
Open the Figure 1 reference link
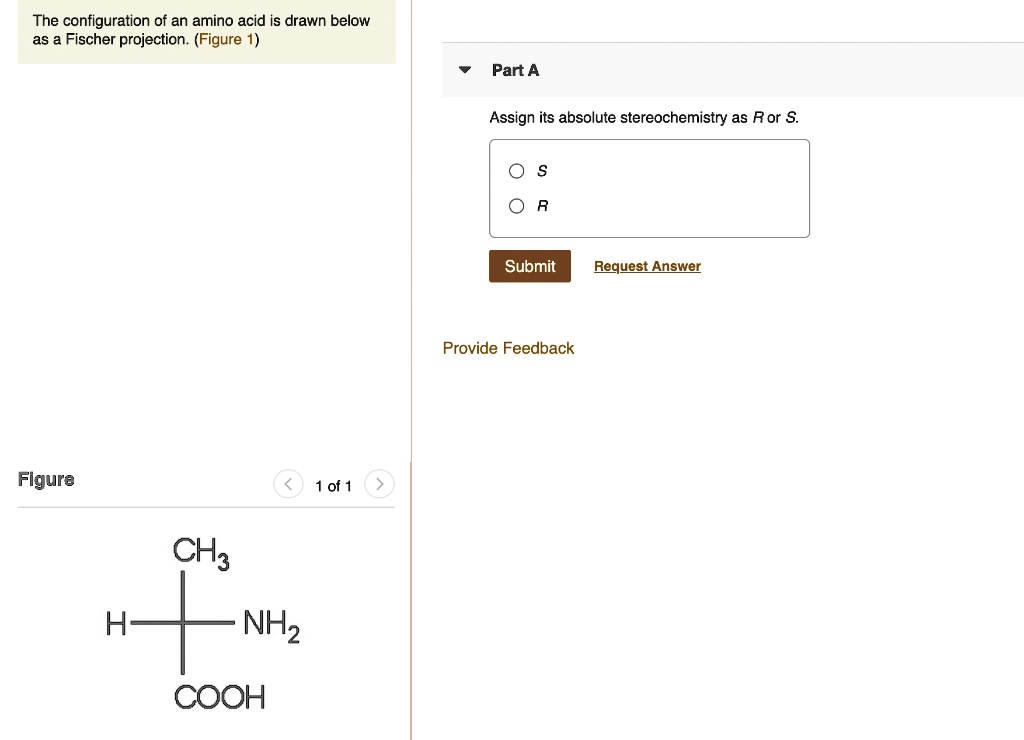(225, 39)
